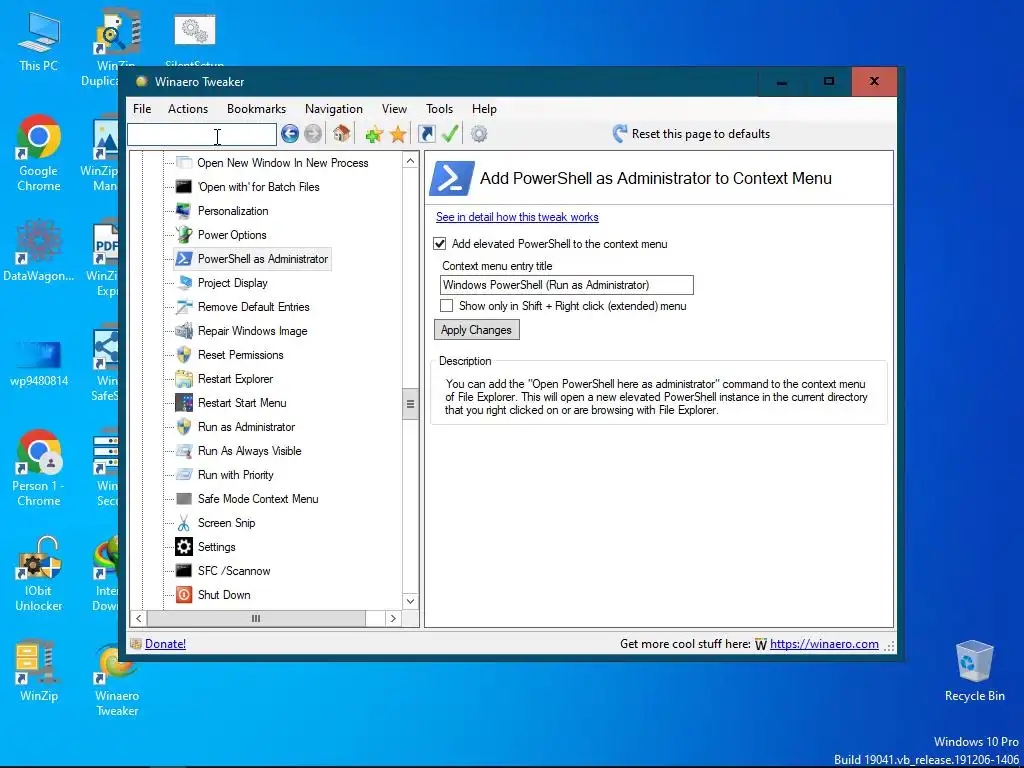Open the Navigation menu
Screen dimensions: 1024x768
334,109
